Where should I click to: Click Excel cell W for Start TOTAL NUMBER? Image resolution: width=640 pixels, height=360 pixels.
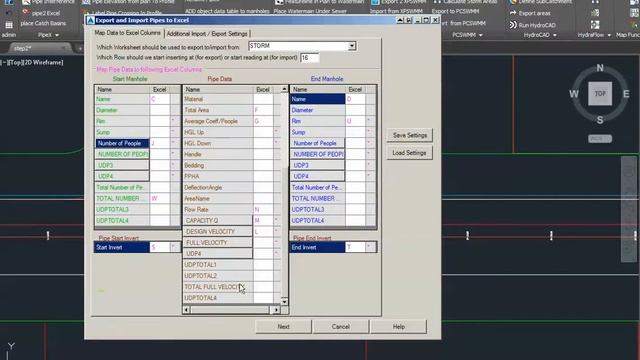click(x=160, y=198)
